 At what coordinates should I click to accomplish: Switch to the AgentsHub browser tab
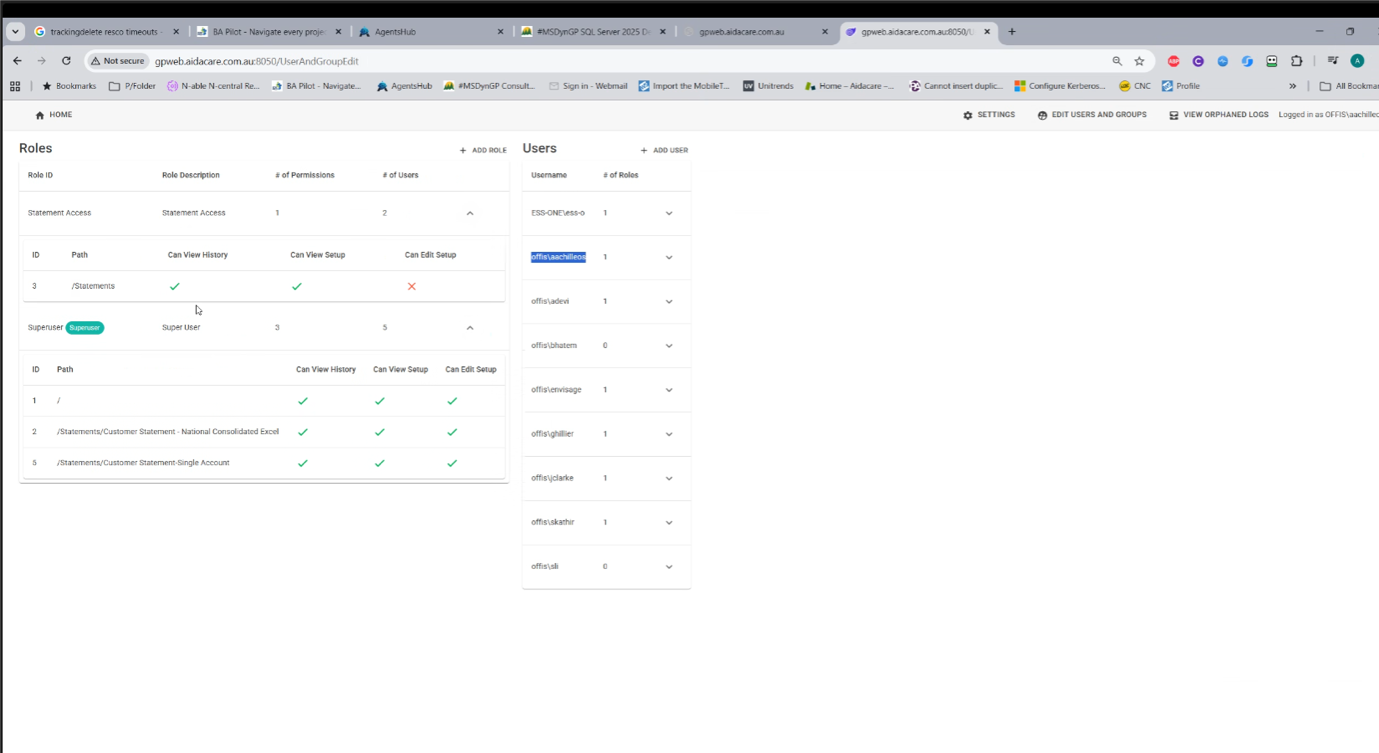(x=431, y=32)
